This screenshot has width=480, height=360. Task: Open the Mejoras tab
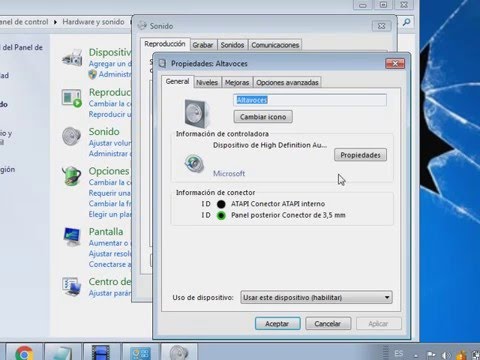[x=237, y=82]
